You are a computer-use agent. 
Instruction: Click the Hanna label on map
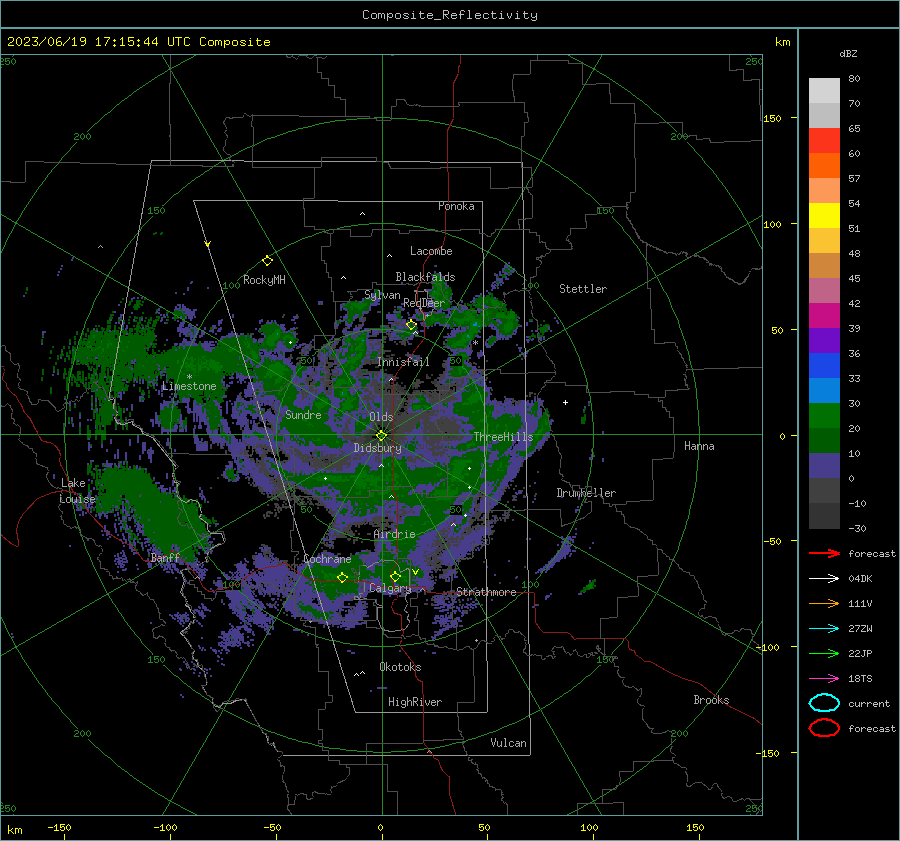pos(699,446)
